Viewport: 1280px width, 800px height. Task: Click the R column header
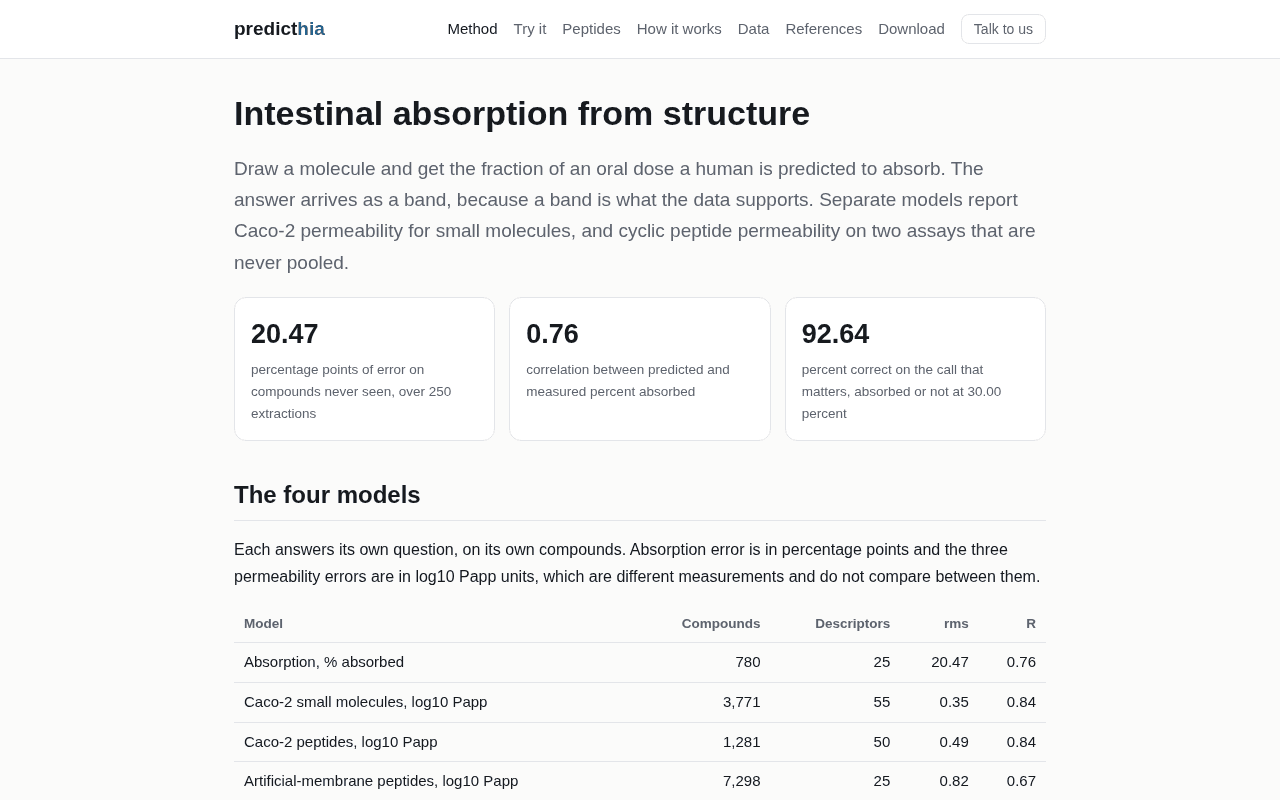coord(1031,623)
